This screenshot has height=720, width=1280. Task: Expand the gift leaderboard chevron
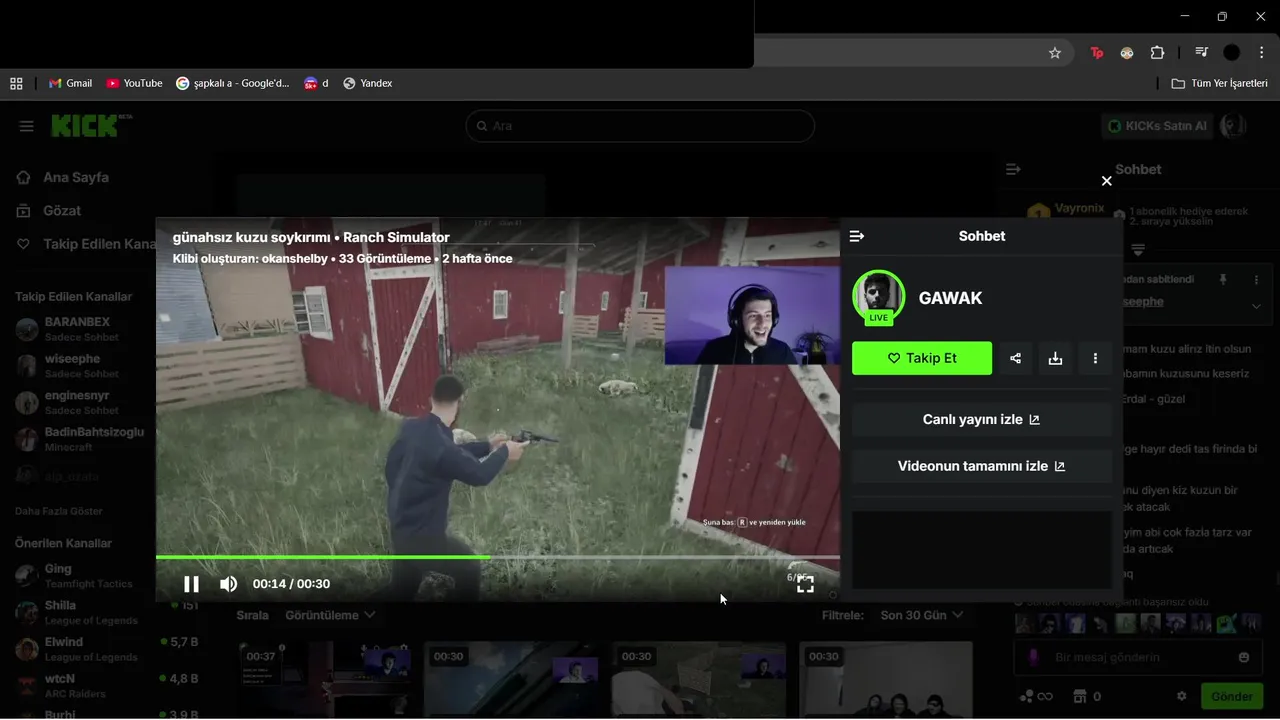(1138, 249)
